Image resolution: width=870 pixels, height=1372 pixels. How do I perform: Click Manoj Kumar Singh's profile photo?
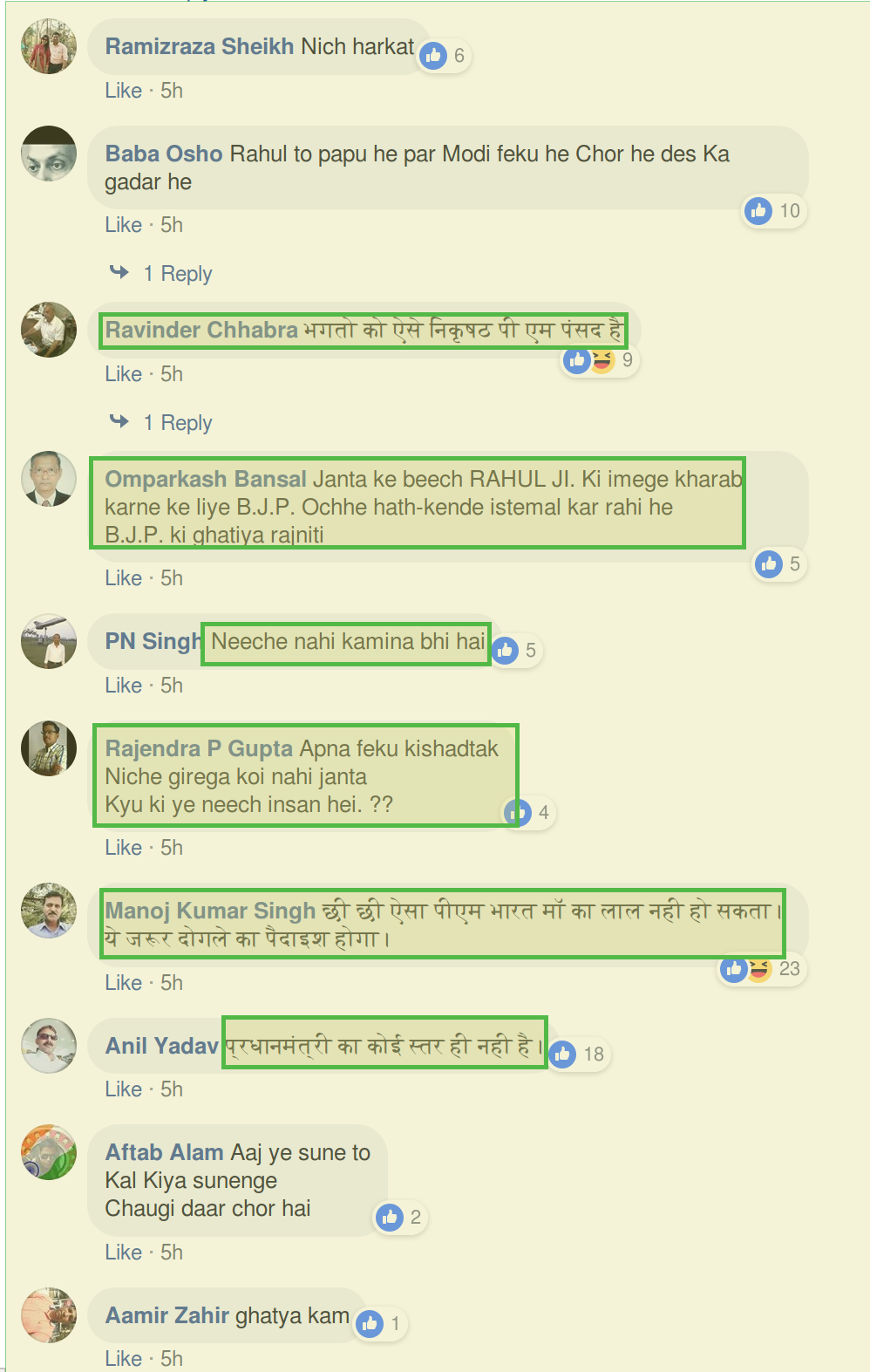click(x=49, y=911)
